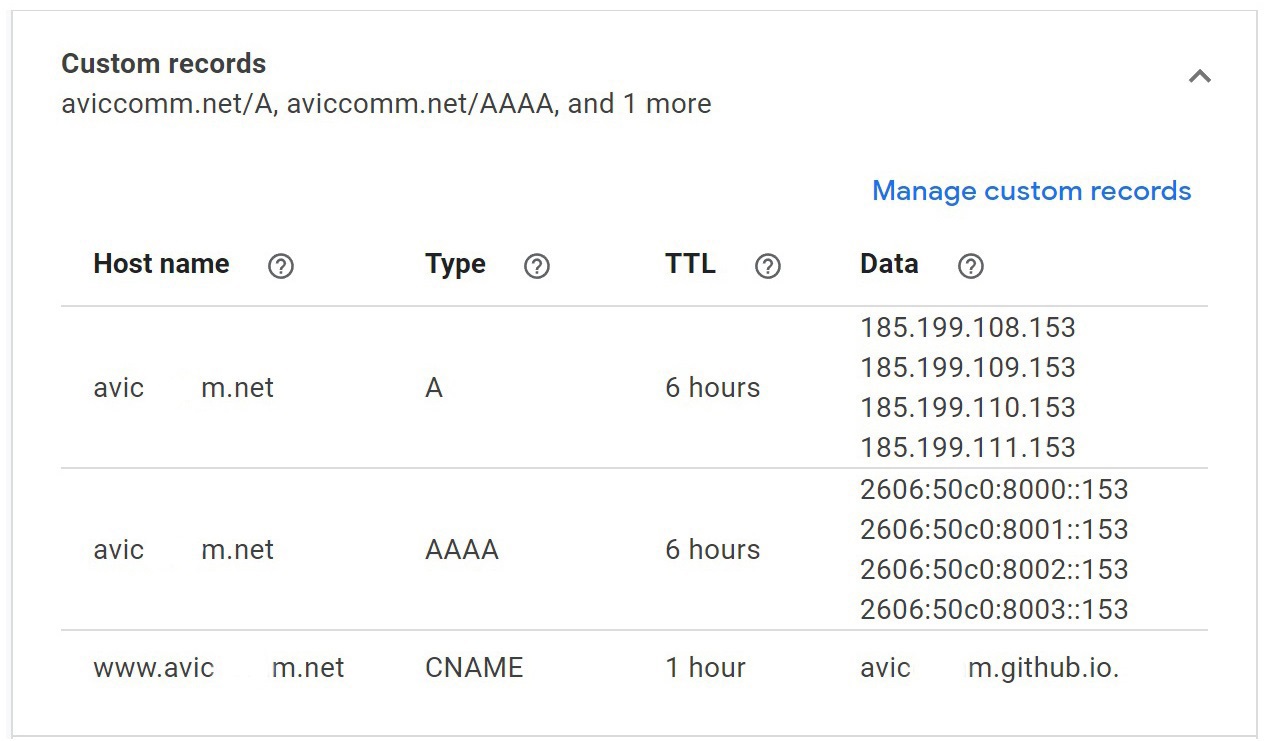Click the 1 hour TTL value
Screen dimensions: 1264x741
pyautogui.click(x=705, y=668)
